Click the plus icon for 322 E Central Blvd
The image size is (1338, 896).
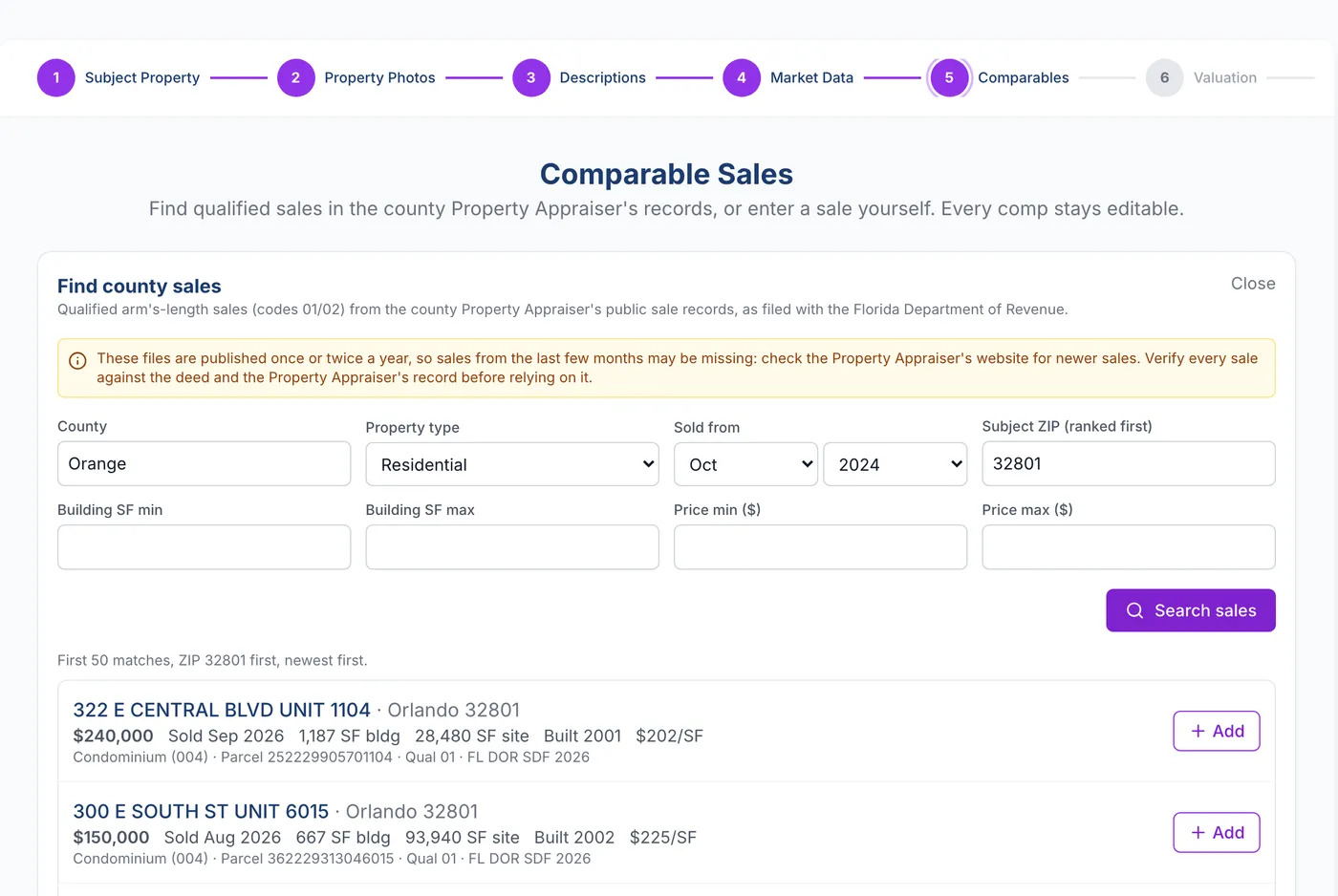(1198, 731)
